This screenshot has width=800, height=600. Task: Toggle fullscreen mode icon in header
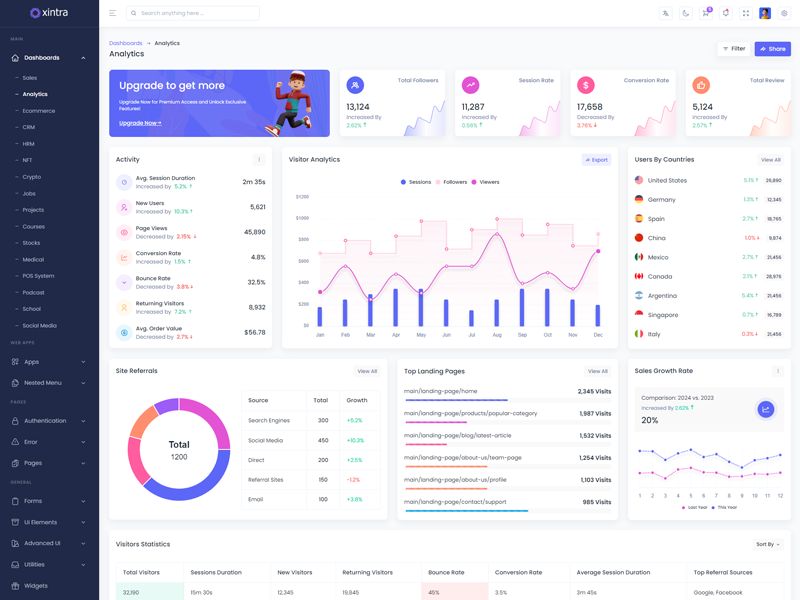[745, 13]
